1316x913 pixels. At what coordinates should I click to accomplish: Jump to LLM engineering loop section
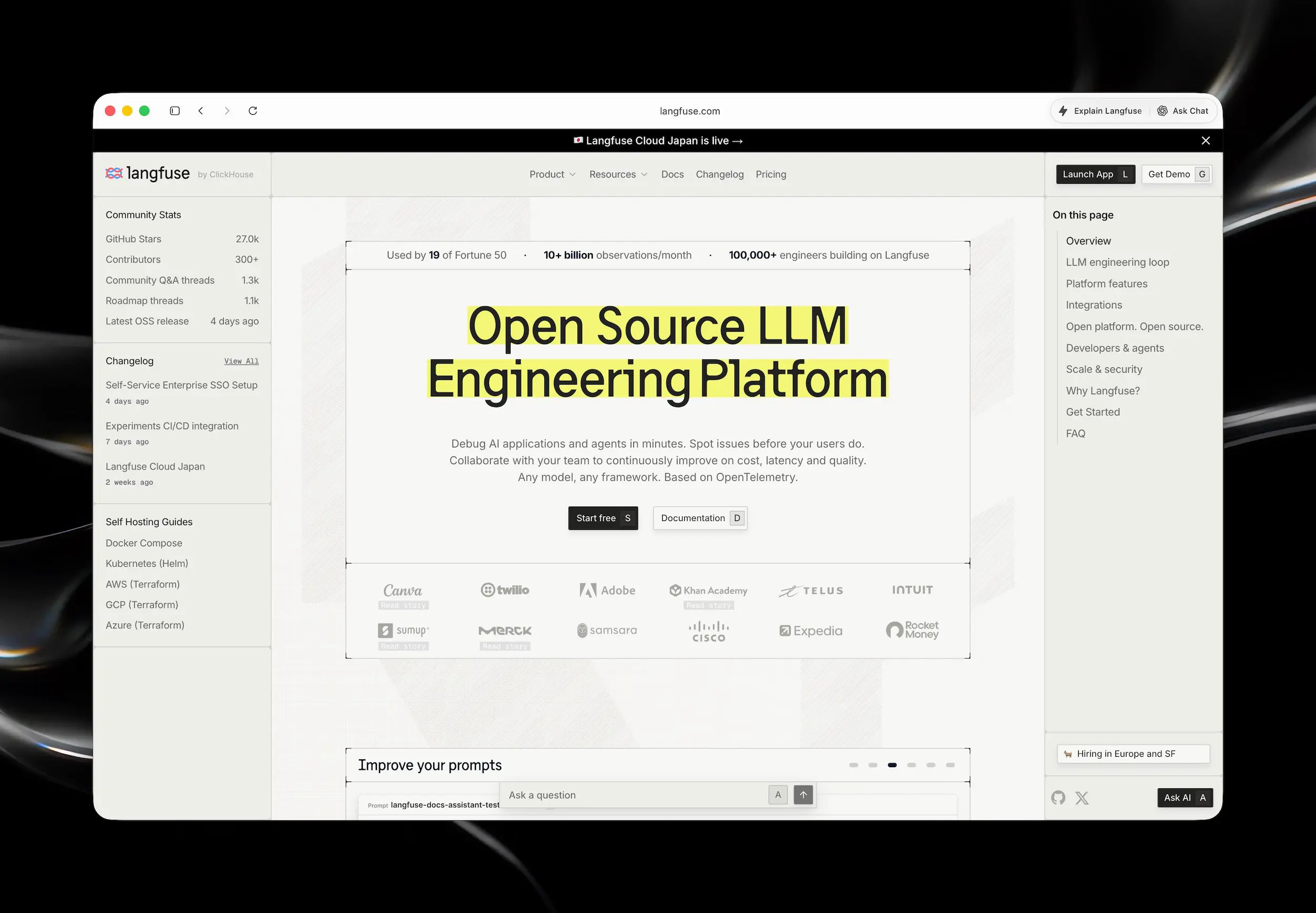pos(1118,263)
